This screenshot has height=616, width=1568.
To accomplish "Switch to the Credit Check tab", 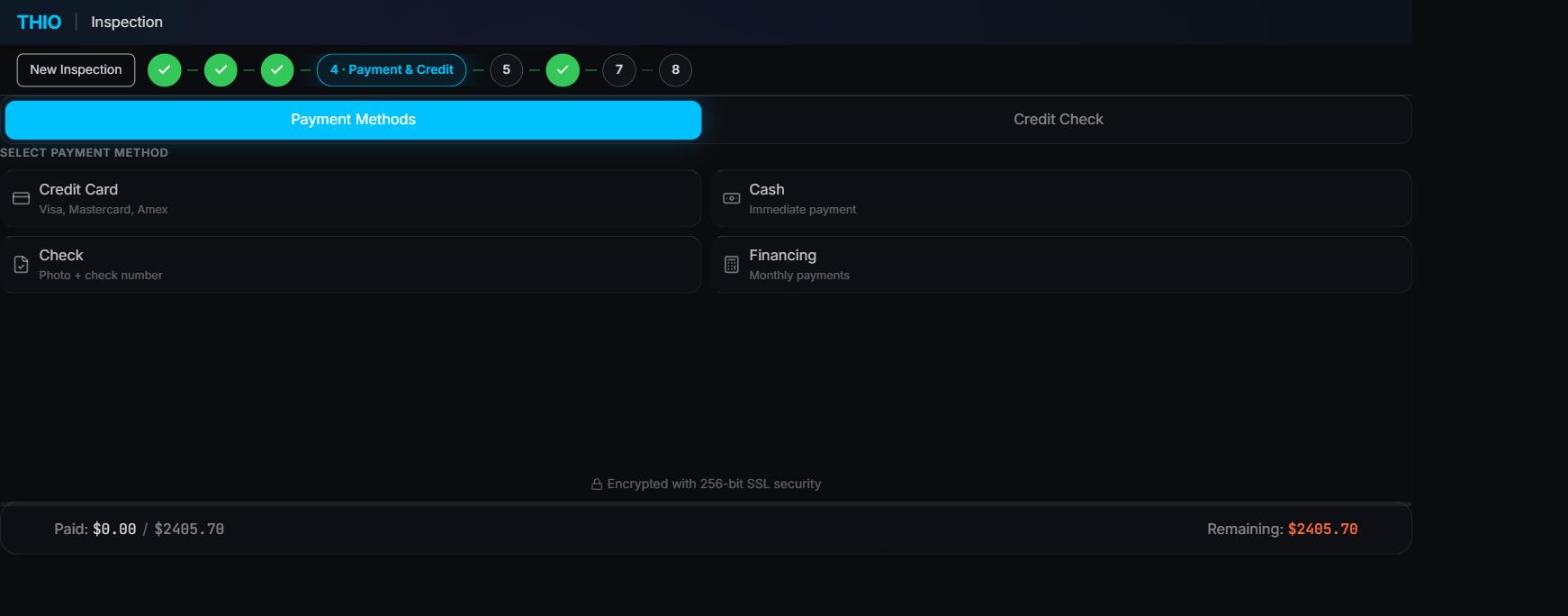I will click(x=1058, y=120).
